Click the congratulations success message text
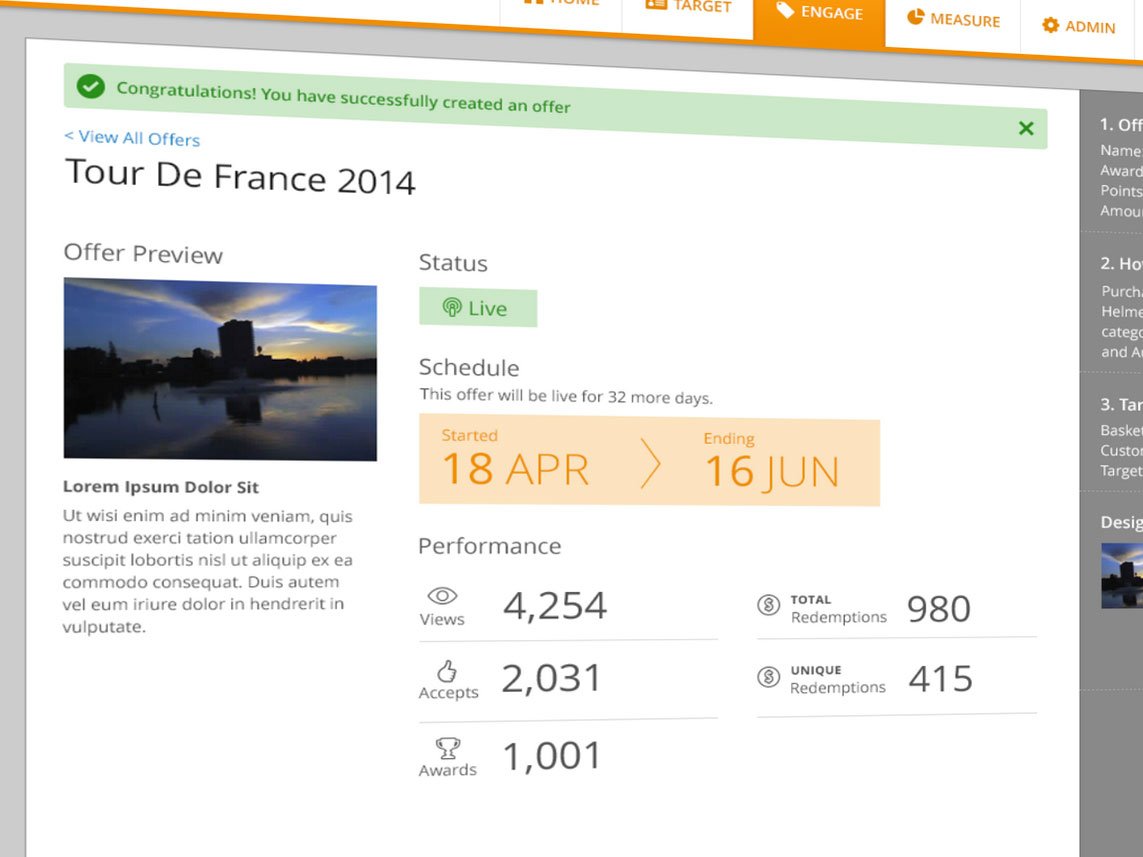The image size is (1143, 857). point(343,98)
